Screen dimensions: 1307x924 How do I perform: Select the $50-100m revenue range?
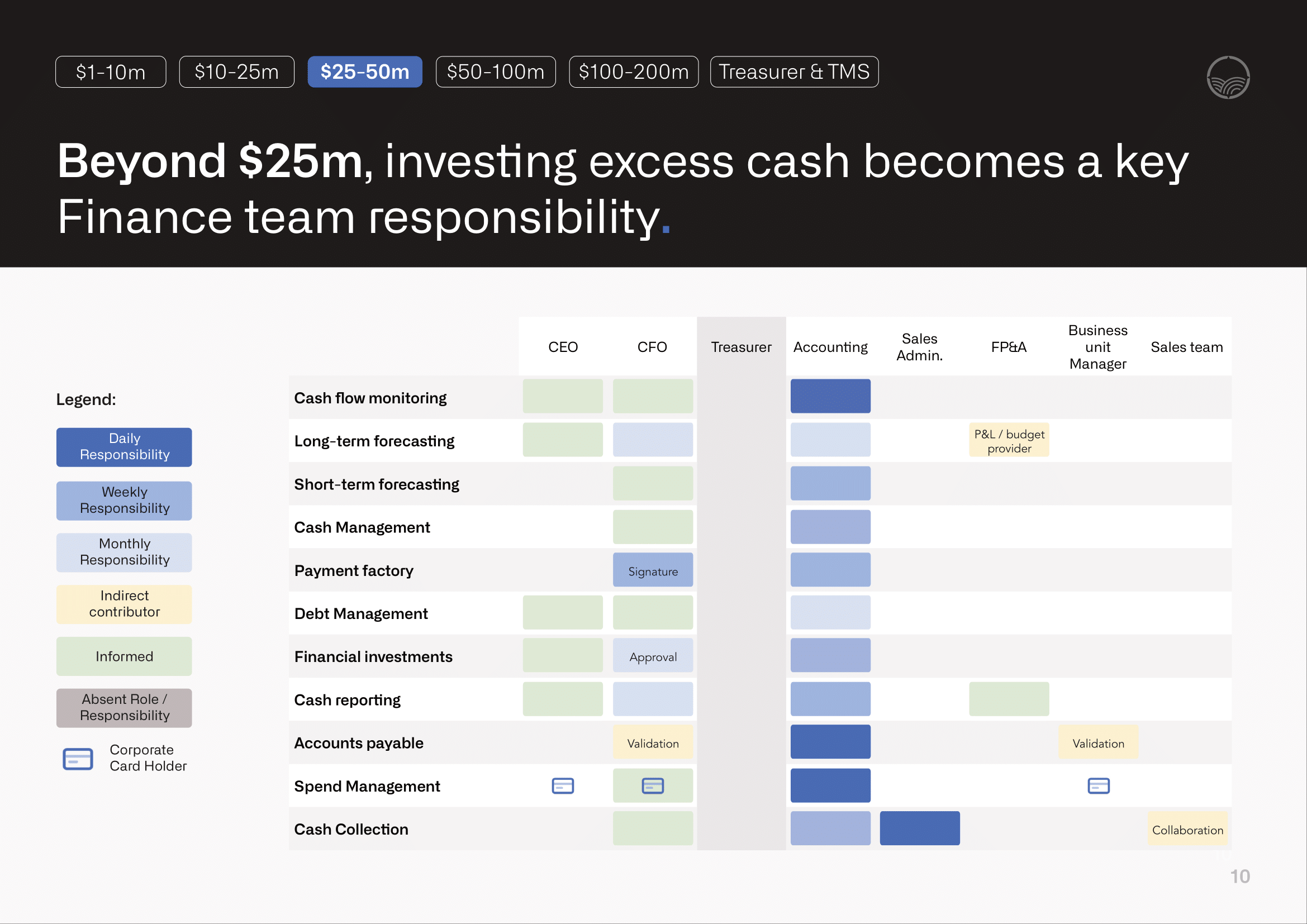click(x=495, y=72)
